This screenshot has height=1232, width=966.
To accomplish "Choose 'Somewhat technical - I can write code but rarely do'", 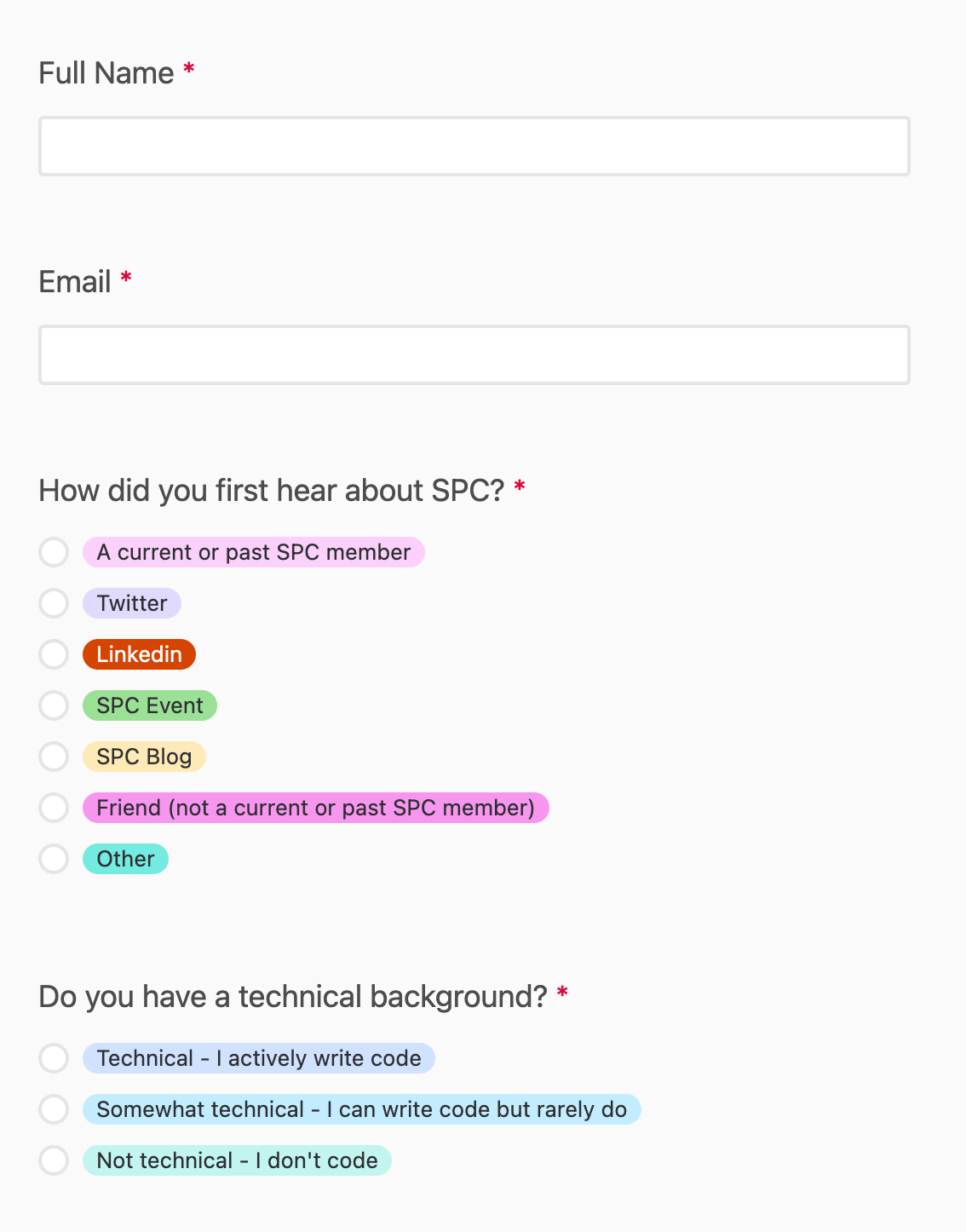I will (x=54, y=1109).
